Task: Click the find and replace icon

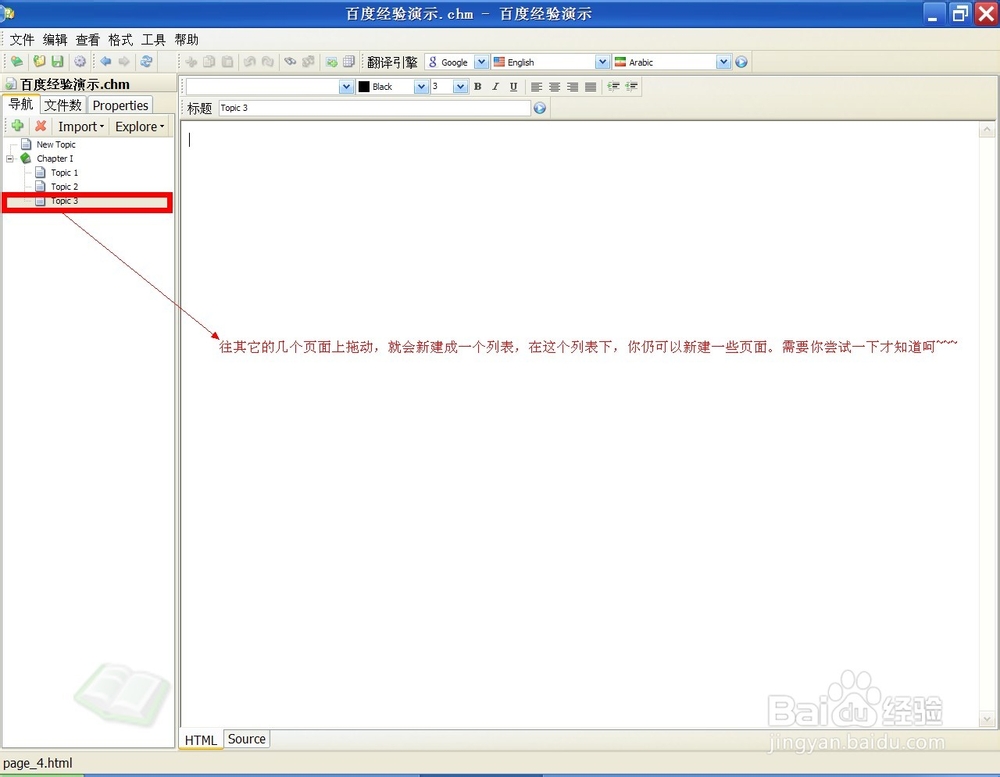Action: click(x=309, y=62)
